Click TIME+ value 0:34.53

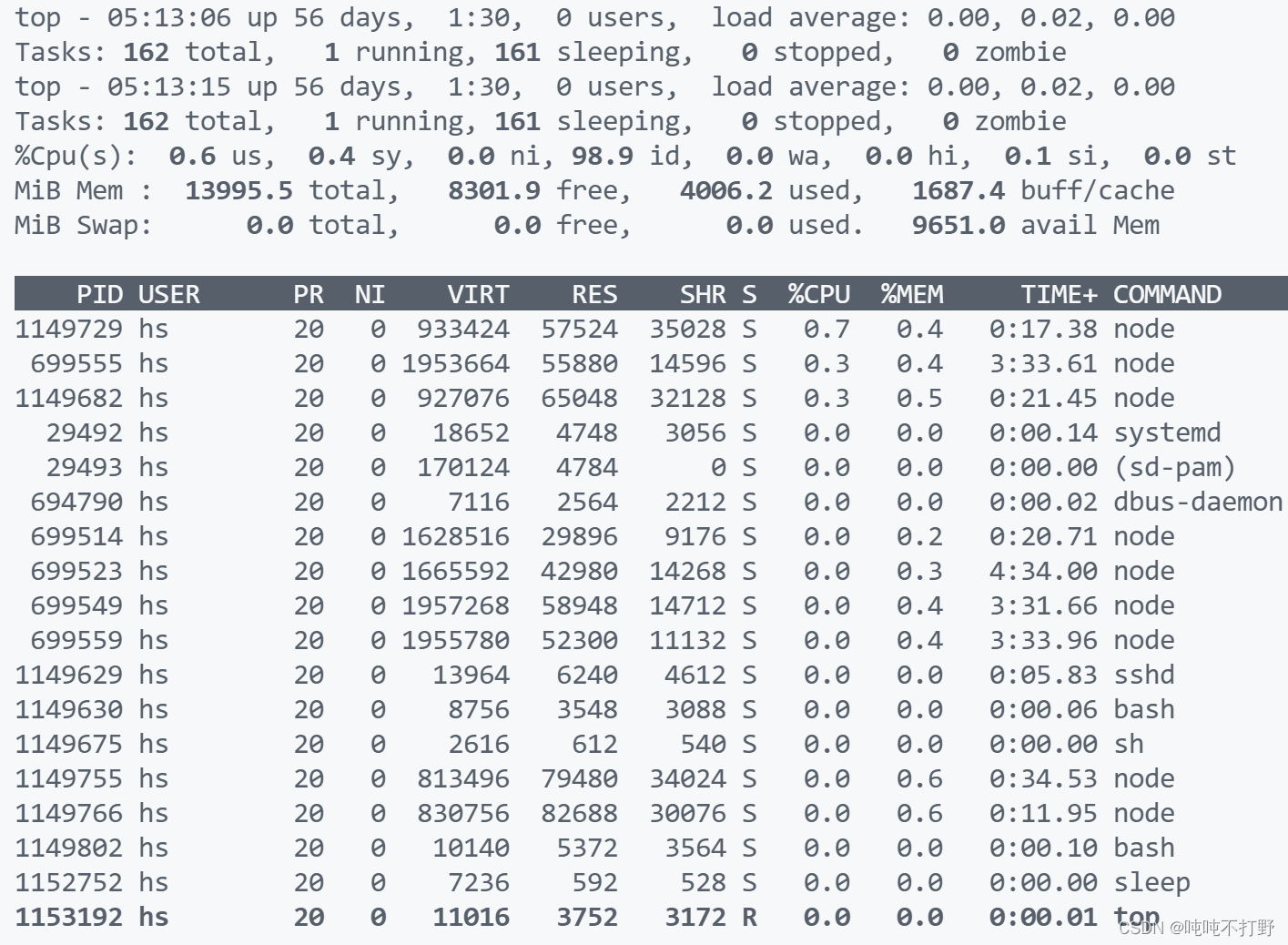[1043, 778]
